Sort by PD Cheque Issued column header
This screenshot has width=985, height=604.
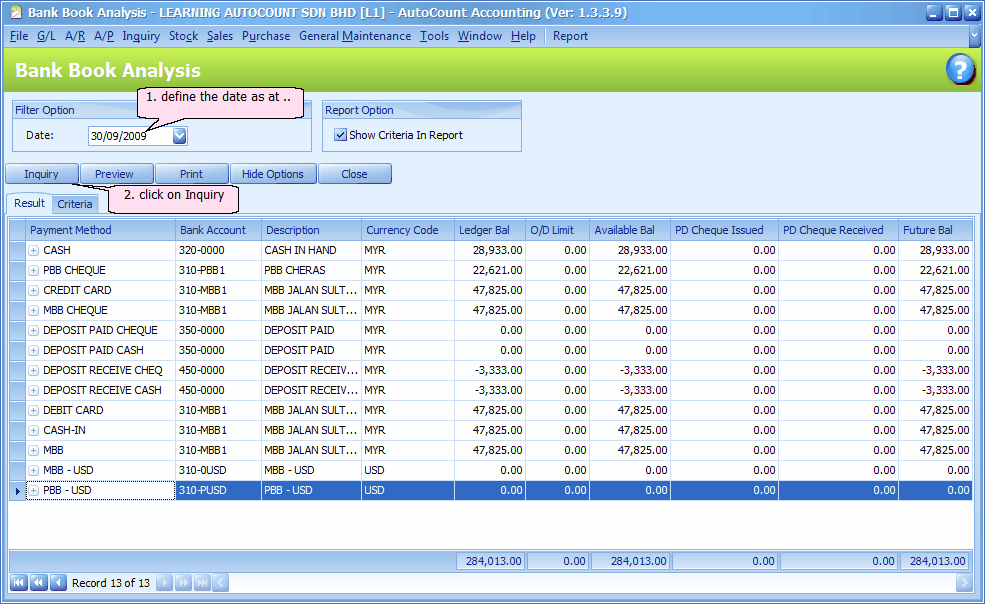point(724,230)
